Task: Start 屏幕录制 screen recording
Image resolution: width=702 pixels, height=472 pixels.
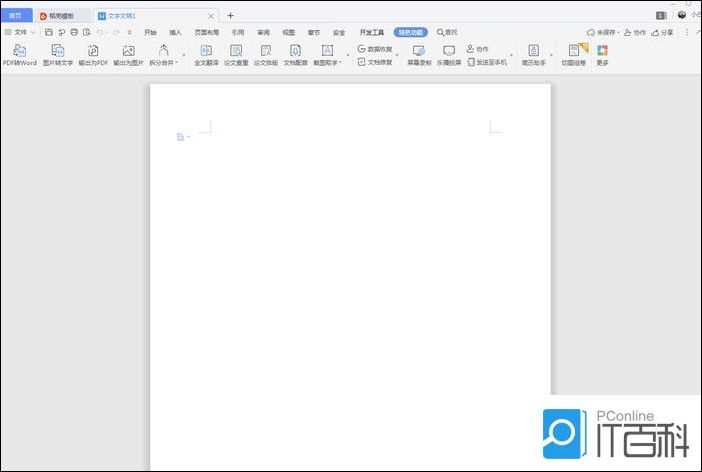Action: point(419,54)
